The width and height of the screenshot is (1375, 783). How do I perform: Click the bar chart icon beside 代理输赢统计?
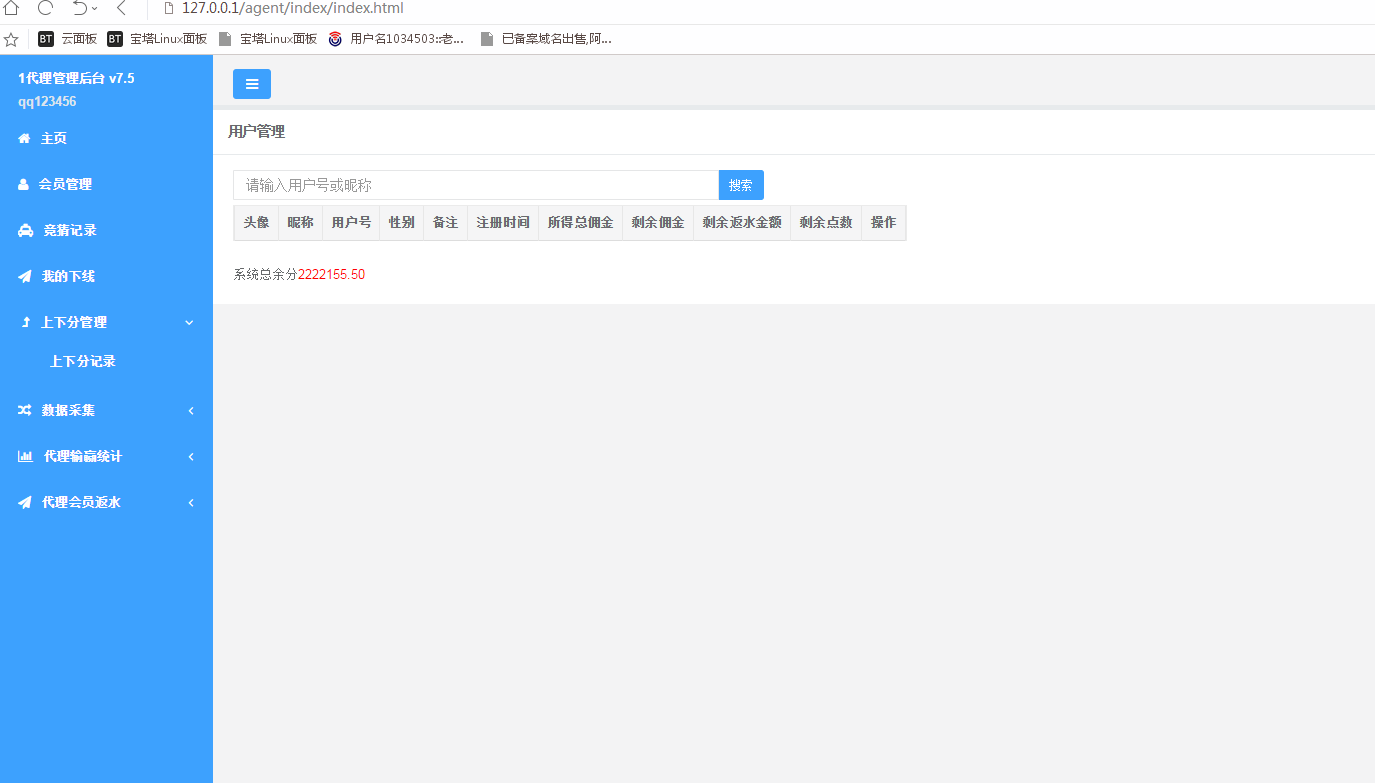click(25, 457)
